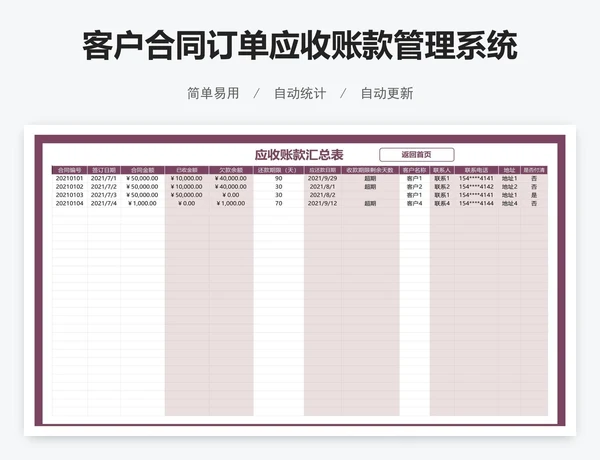Screen dimensions: 600x460
Task: Select the 应收账款汇总表 title
Action: 299,155
